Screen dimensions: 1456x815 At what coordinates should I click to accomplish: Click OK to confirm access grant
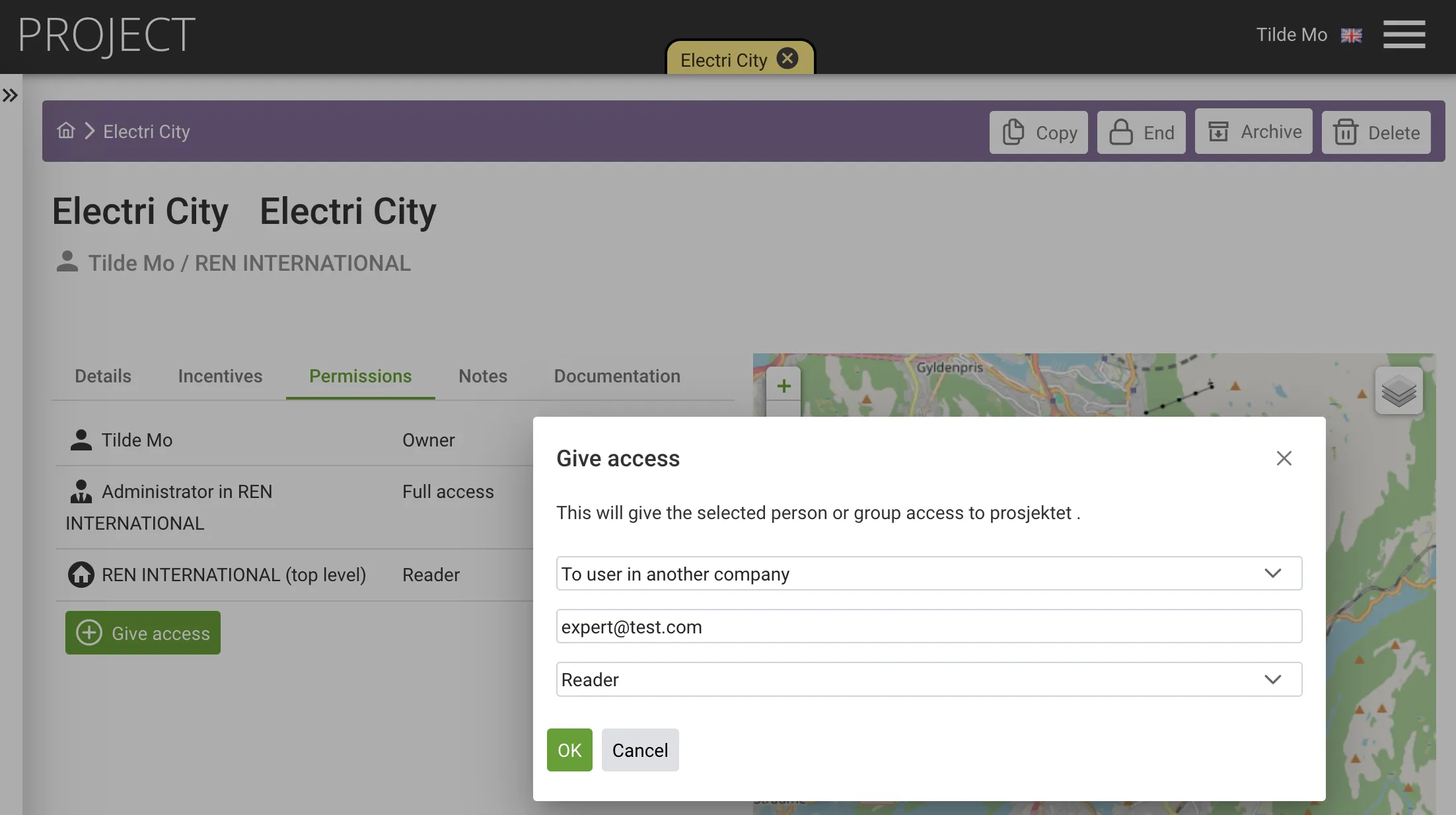click(x=569, y=749)
